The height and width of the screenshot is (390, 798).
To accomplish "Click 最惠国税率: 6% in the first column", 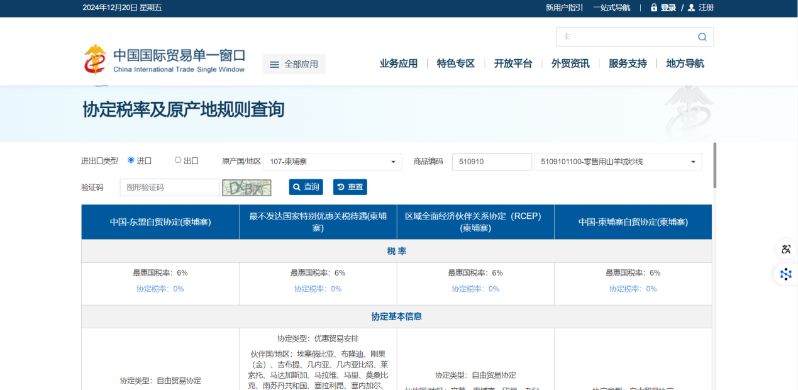I will coord(160,273).
